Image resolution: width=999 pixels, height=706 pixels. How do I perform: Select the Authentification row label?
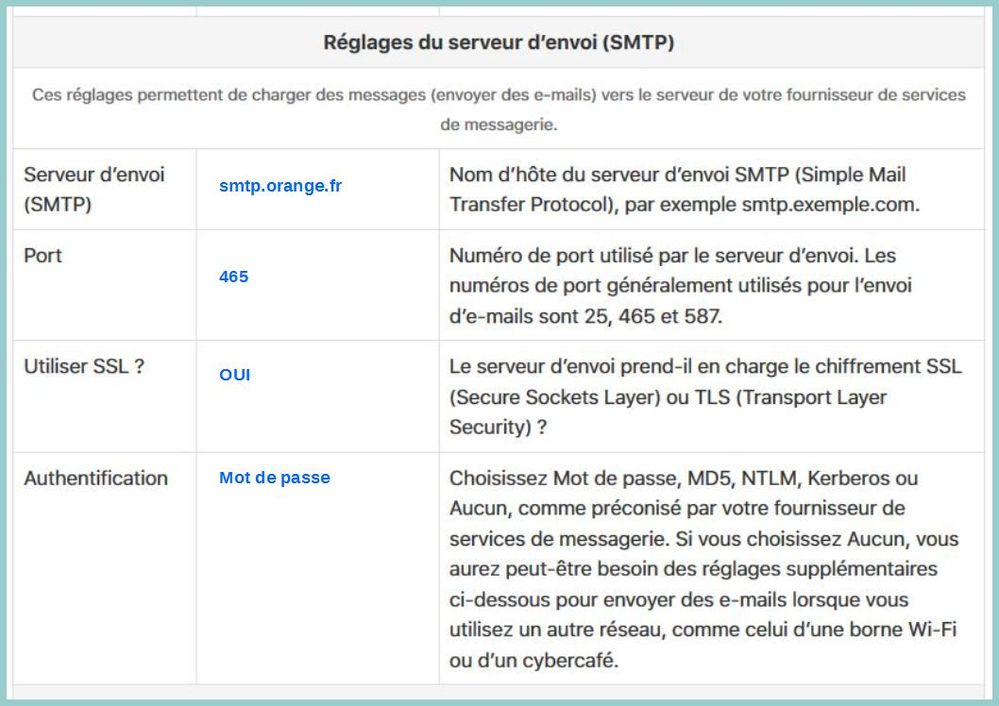[96, 478]
